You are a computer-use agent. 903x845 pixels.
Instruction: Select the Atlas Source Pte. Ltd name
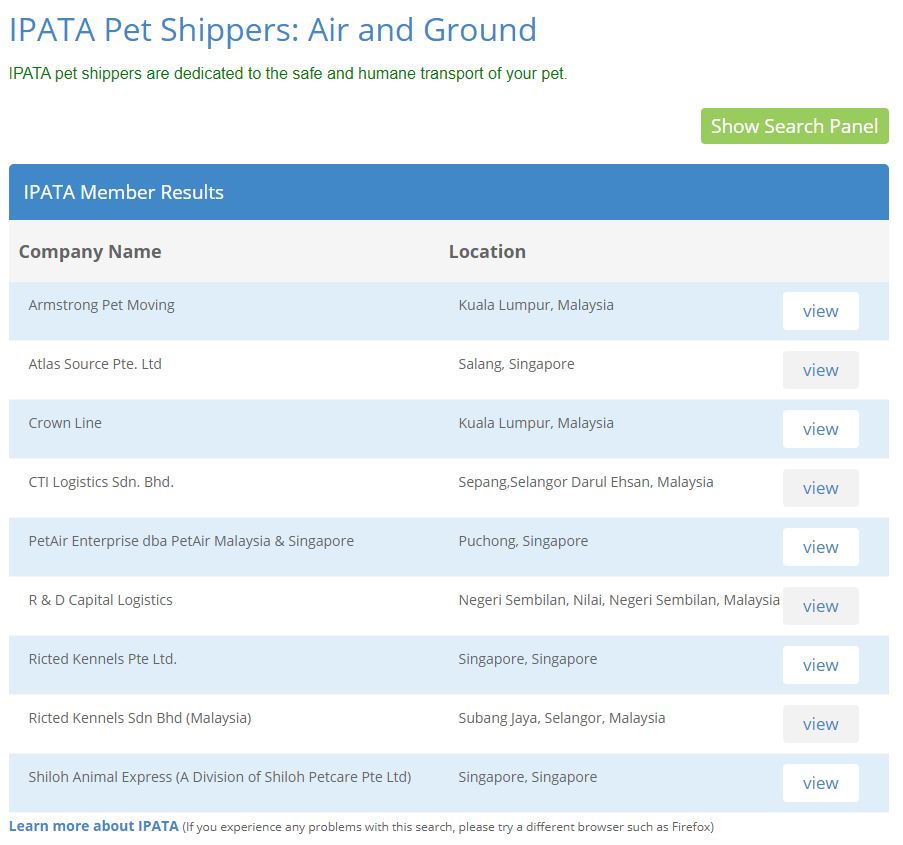point(95,364)
